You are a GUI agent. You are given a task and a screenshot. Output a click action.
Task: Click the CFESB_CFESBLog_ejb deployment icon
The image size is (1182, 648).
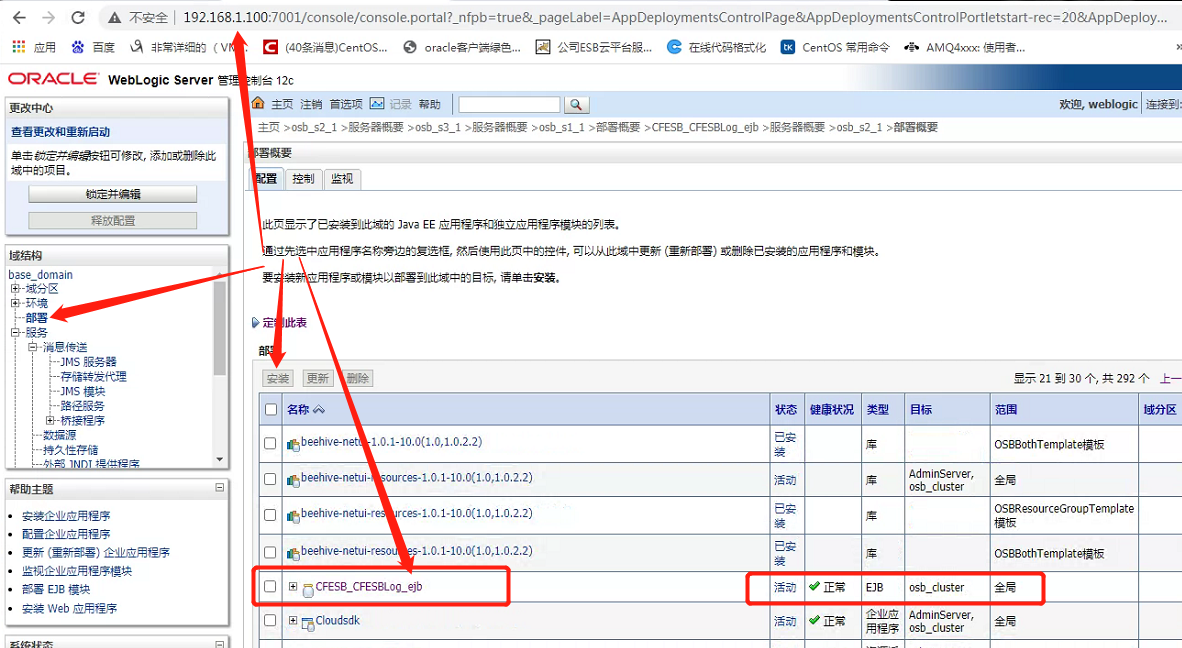pyautogui.click(x=308, y=591)
